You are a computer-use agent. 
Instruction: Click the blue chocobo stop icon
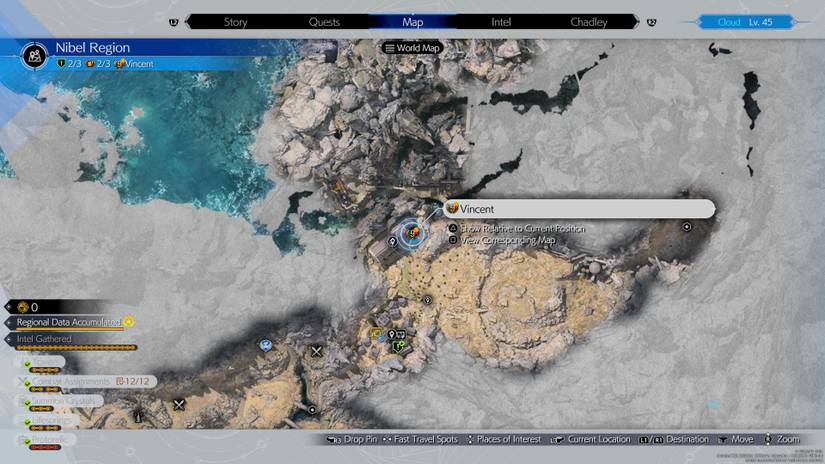click(x=266, y=345)
